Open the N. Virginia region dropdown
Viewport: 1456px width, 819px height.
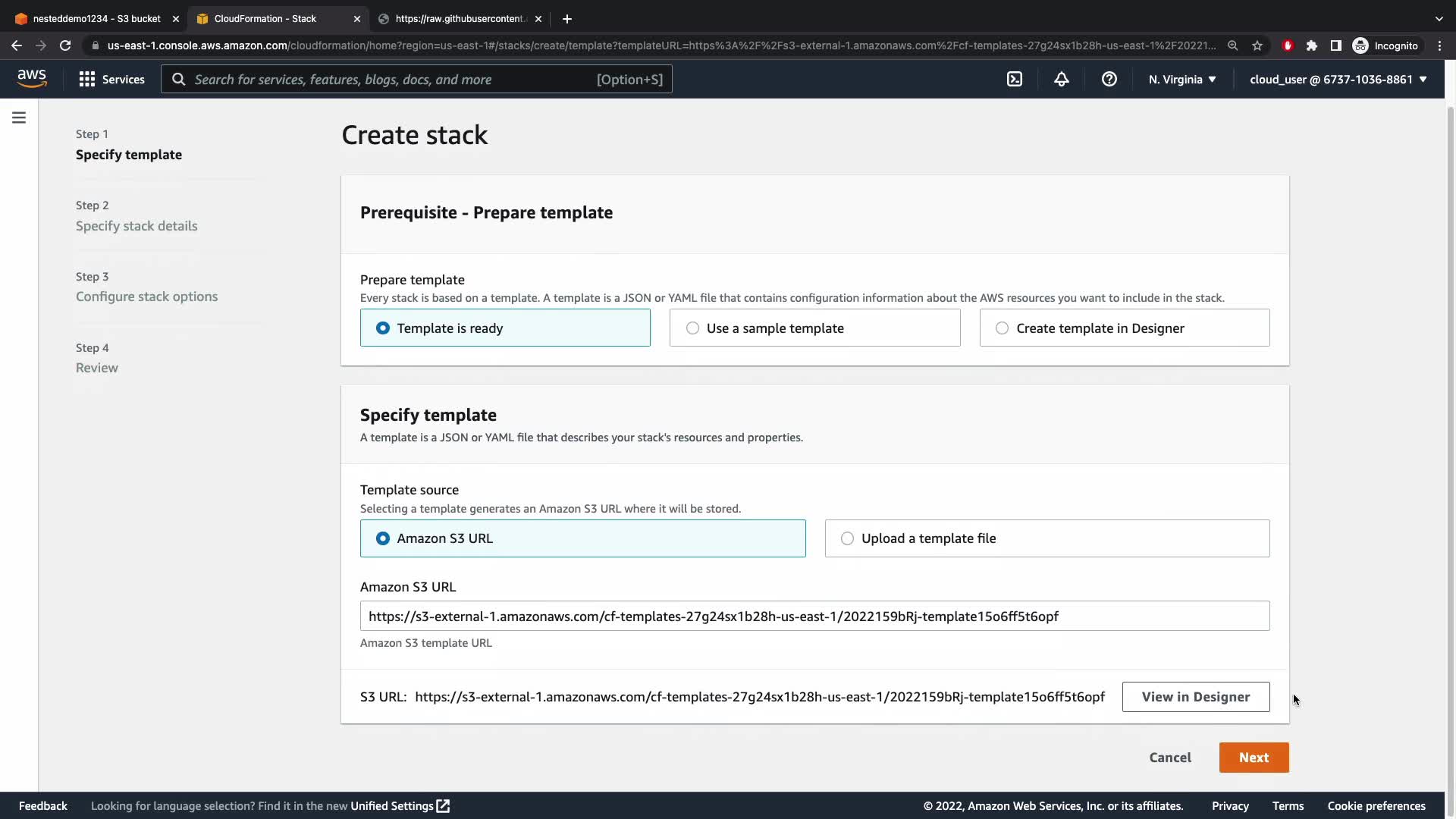click(x=1181, y=80)
